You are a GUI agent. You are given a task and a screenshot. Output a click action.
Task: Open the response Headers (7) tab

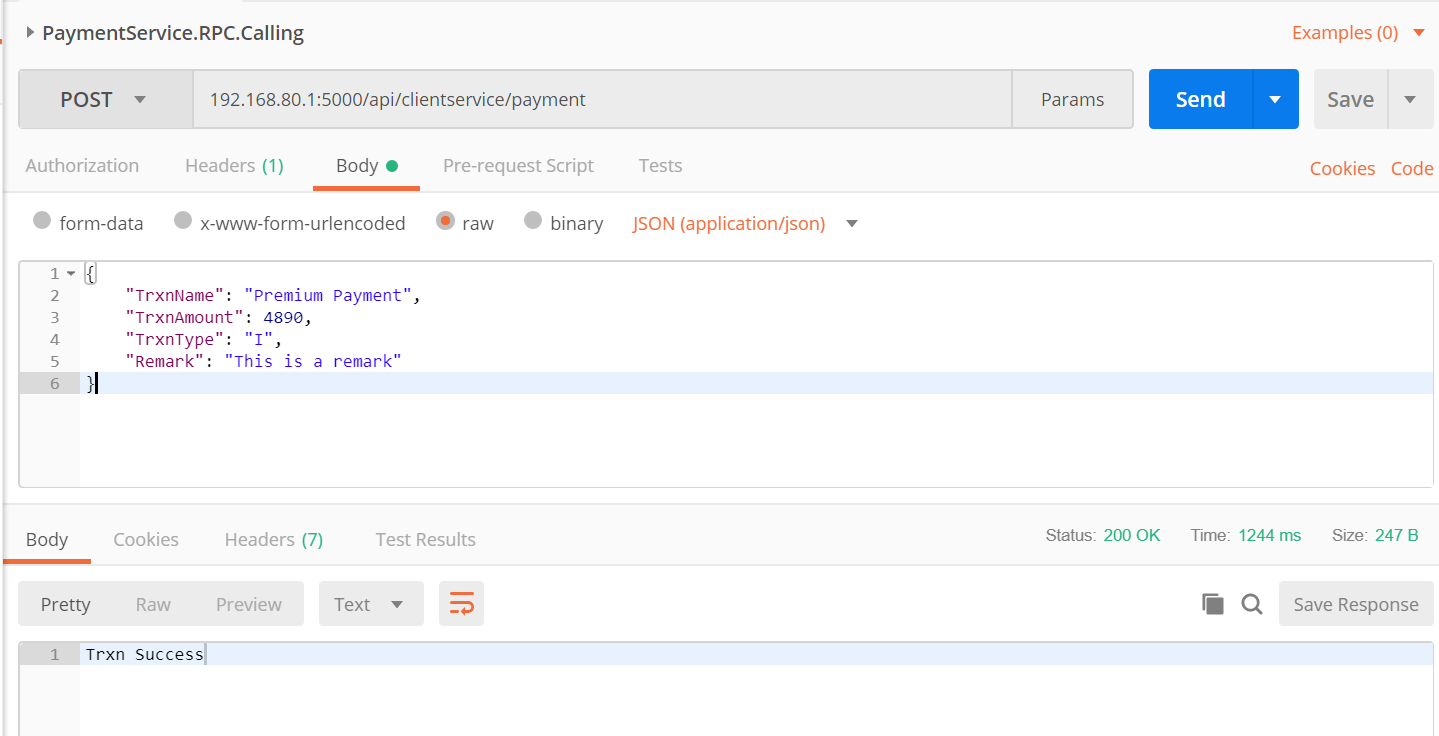pos(273,540)
